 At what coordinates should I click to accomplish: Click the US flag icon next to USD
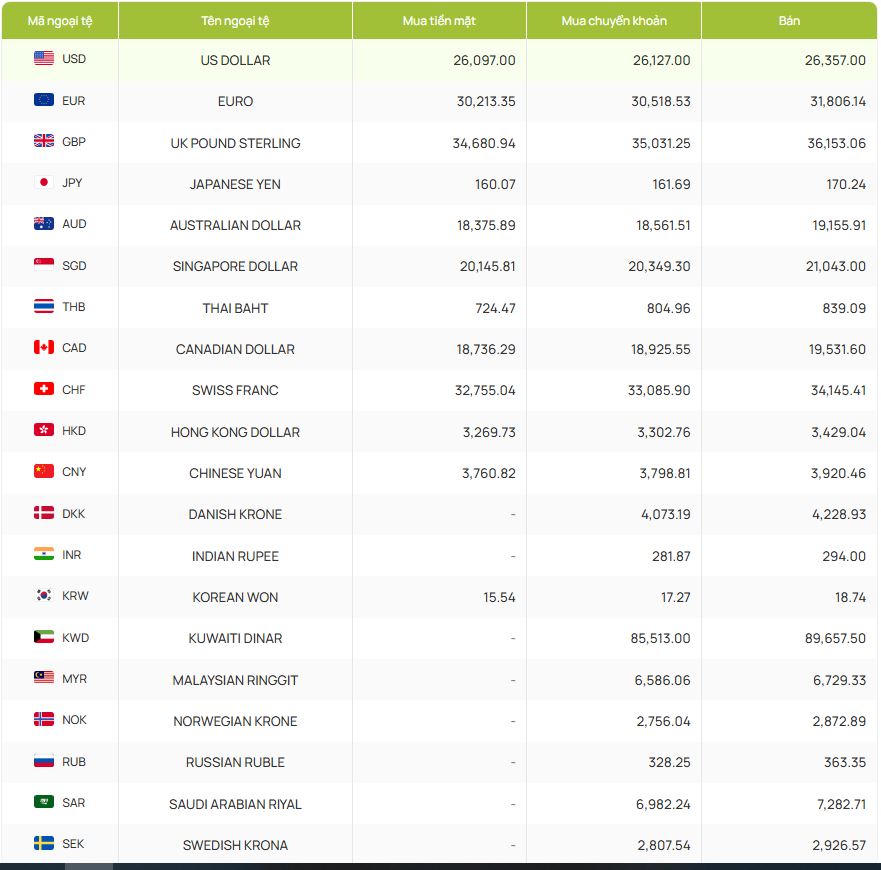pos(44,59)
